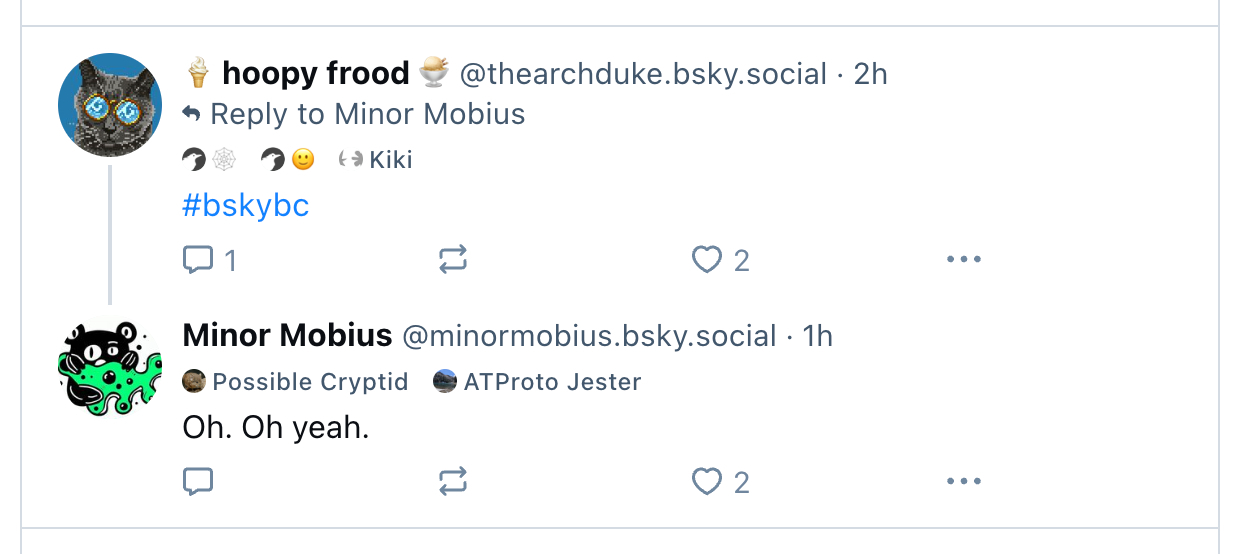Open the #bskybc hashtag
This screenshot has height=554, width=1246.
coord(246,206)
